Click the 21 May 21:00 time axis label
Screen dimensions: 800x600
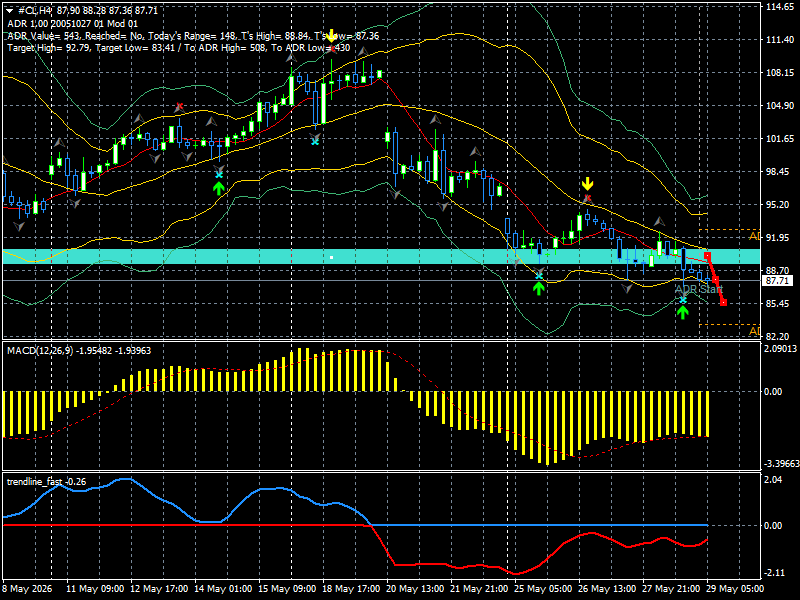(x=479, y=589)
